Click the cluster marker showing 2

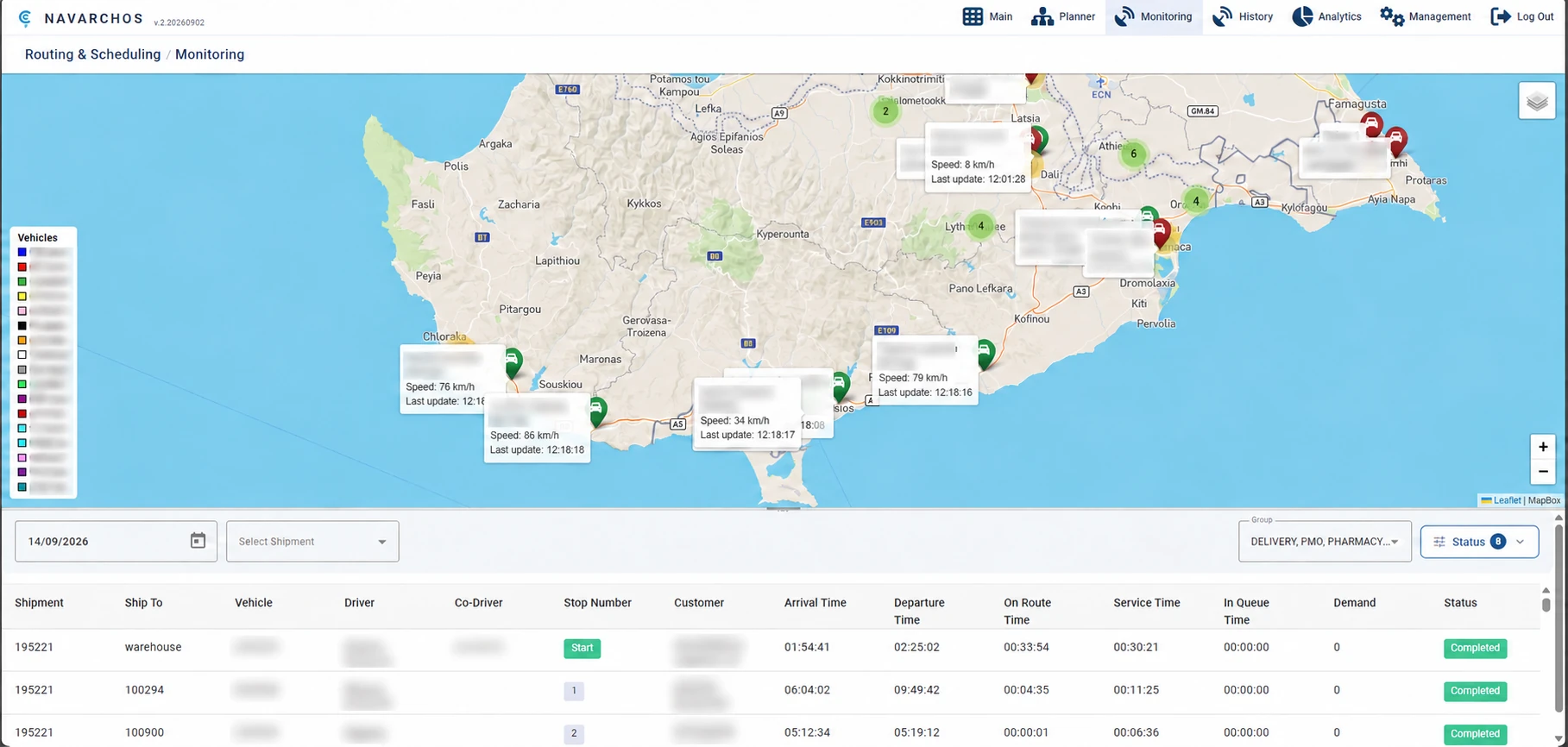(885, 111)
